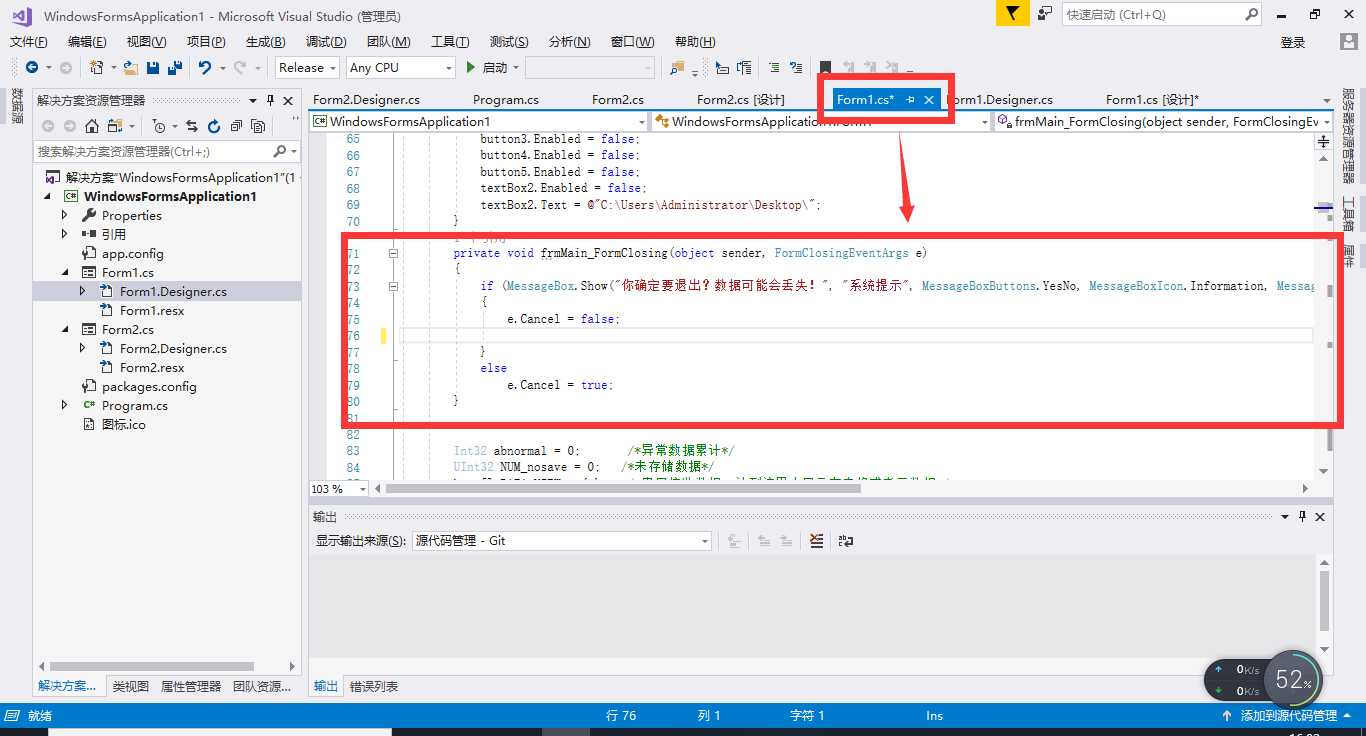Viewport: 1366px width, 736px height.
Task: Collapse the Form2.cs tree node
Action: coord(65,329)
